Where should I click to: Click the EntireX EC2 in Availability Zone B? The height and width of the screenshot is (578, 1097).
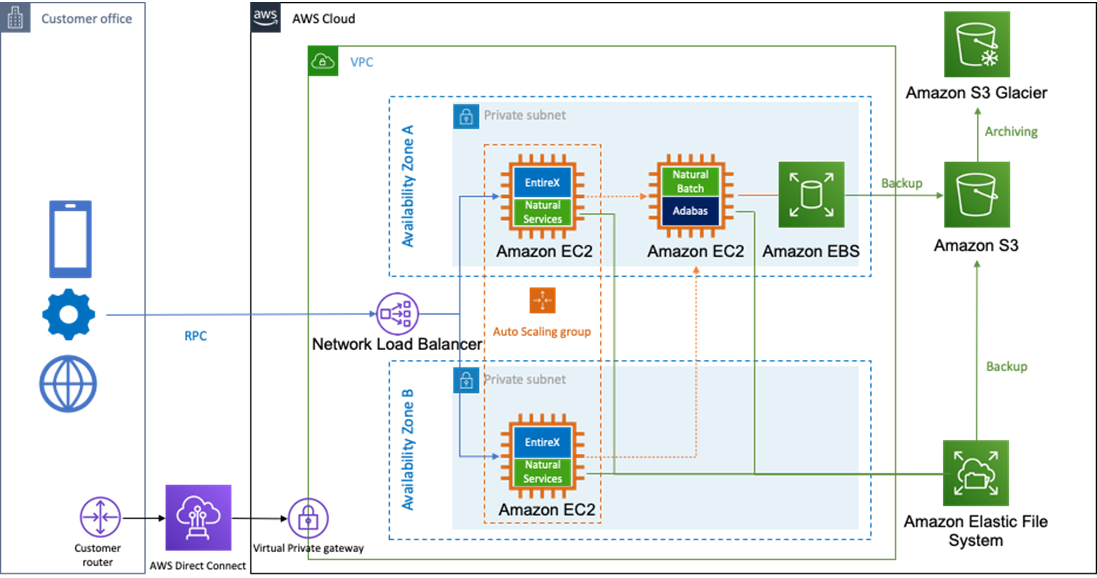pos(543,456)
